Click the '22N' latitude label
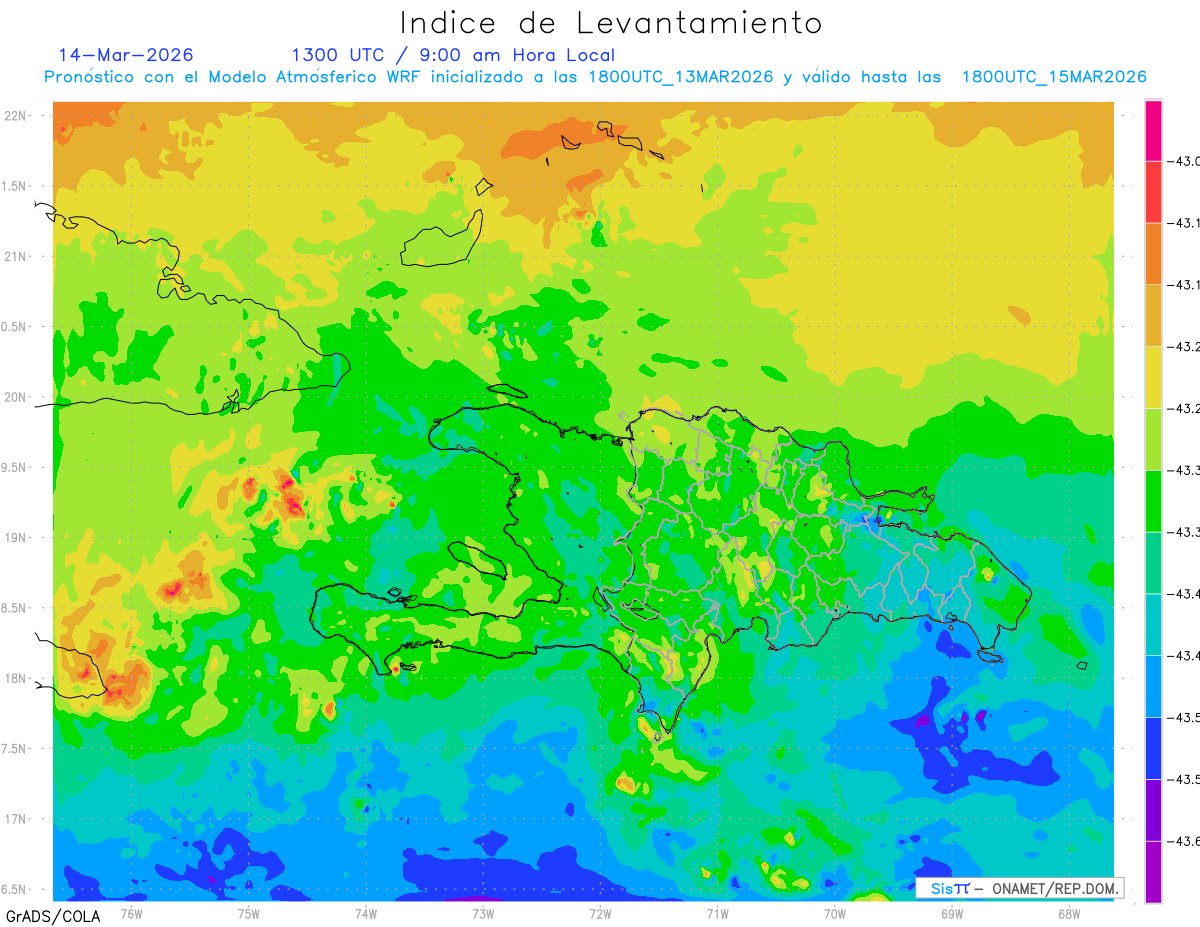Viewport: 1200px width, 927px height. coord(17,116)
